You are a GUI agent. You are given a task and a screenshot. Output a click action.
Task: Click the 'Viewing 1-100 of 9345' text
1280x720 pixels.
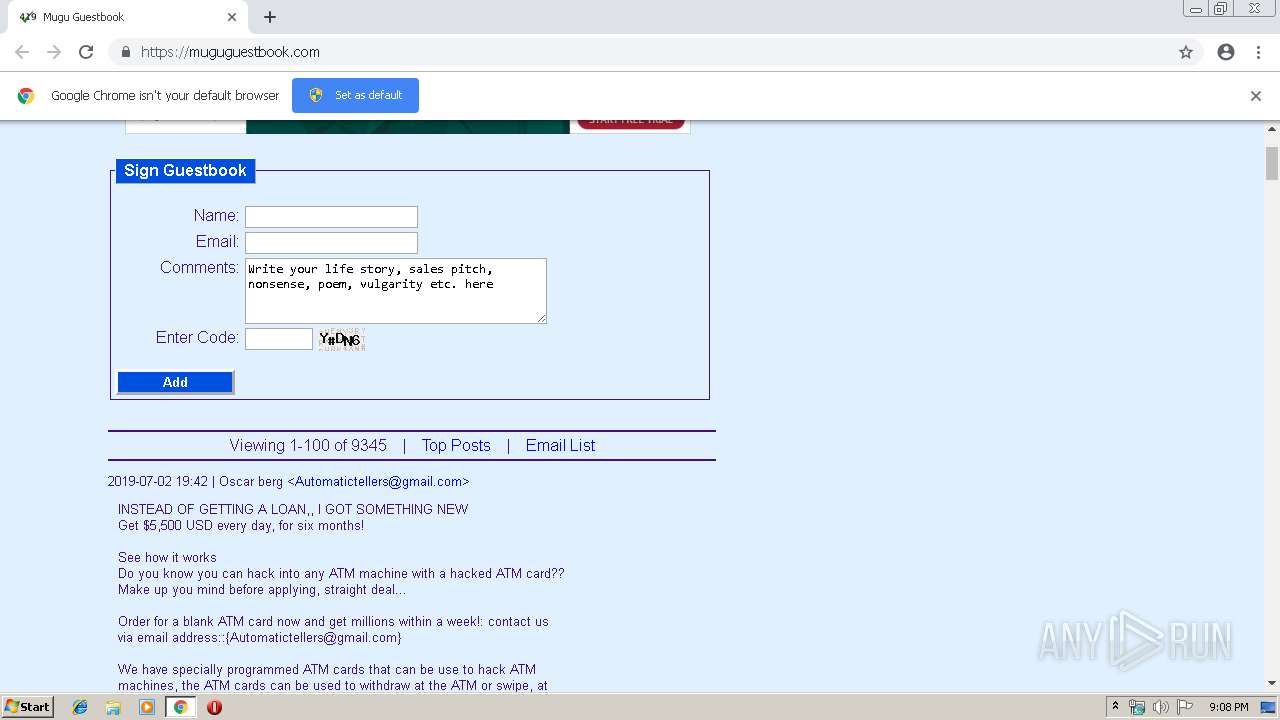[x=308, y=446]
